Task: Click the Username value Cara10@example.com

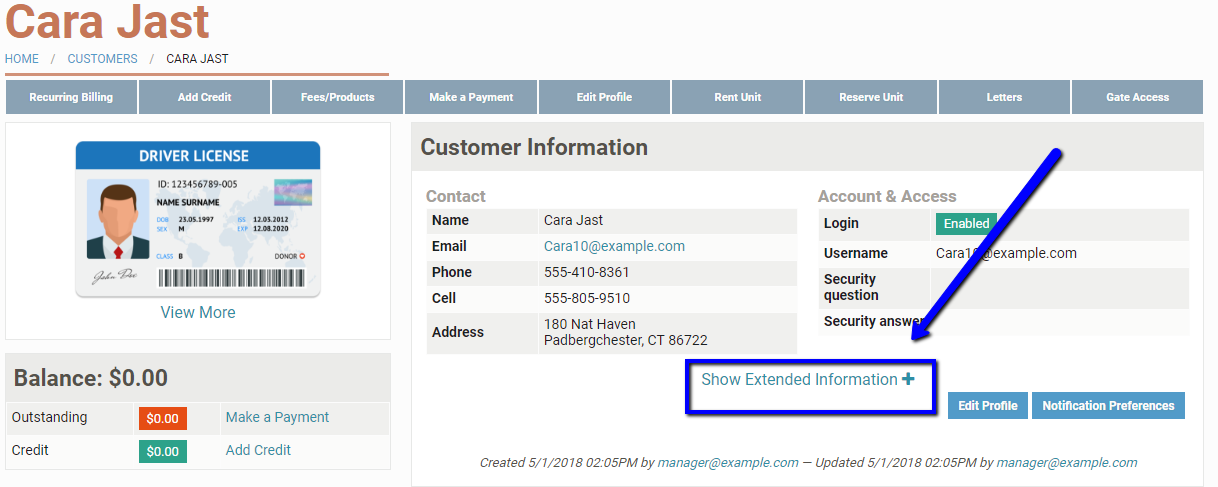Action: coord(1006,253)
